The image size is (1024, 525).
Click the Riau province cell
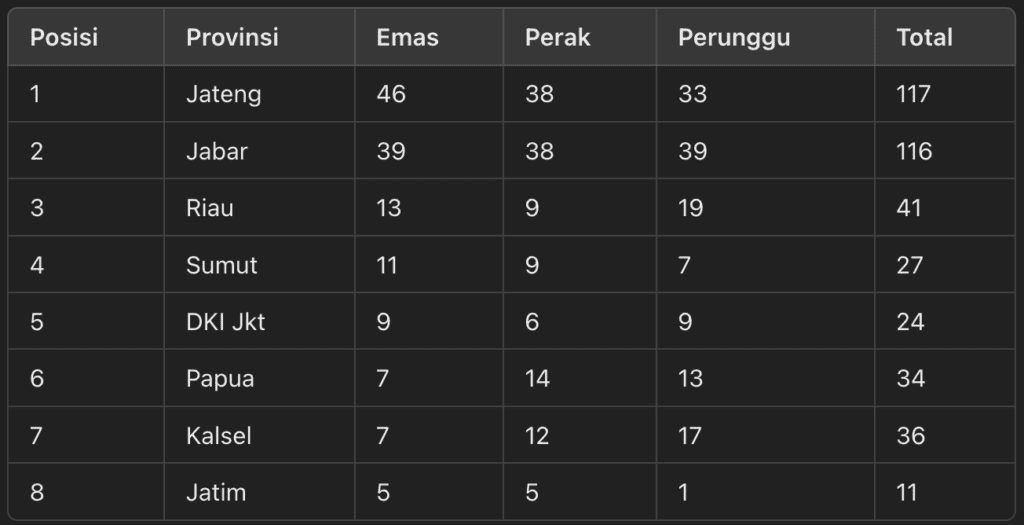[x=209, y=208]
